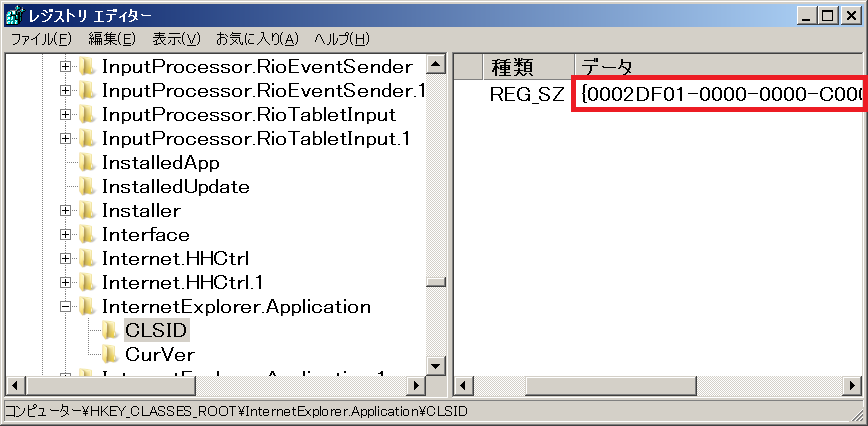
Task: Click the folder icon of InputProcessor.RioEventSender
Action: click(86, 67)
